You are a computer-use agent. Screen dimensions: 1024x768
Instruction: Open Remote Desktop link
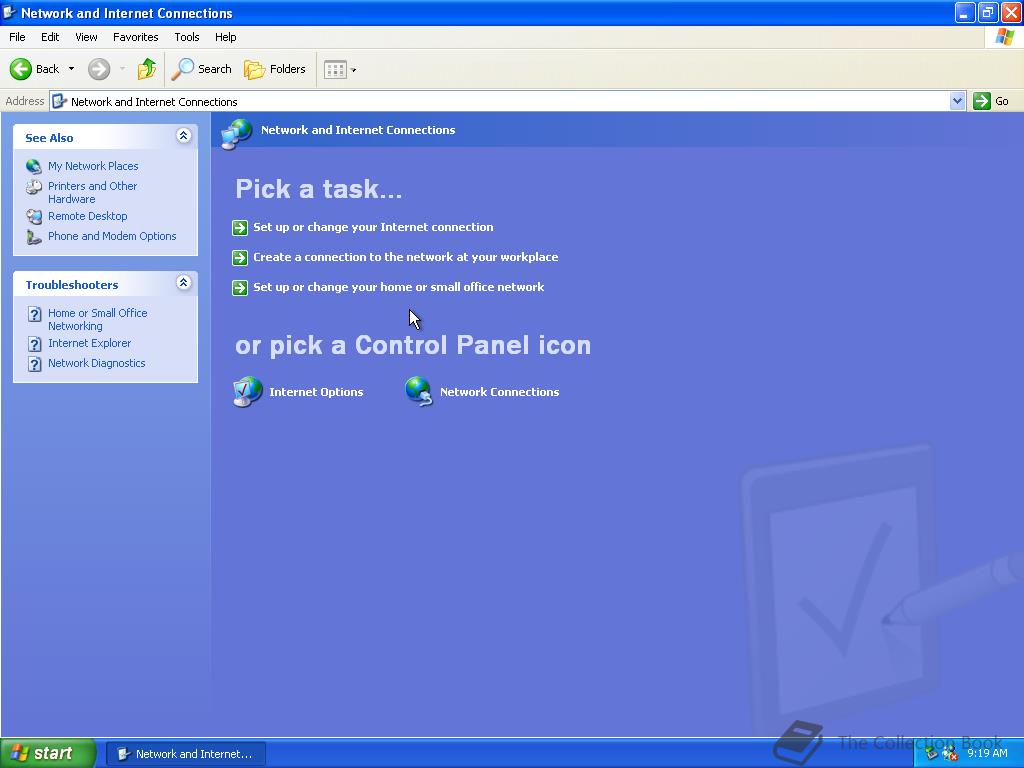point(88,216)
